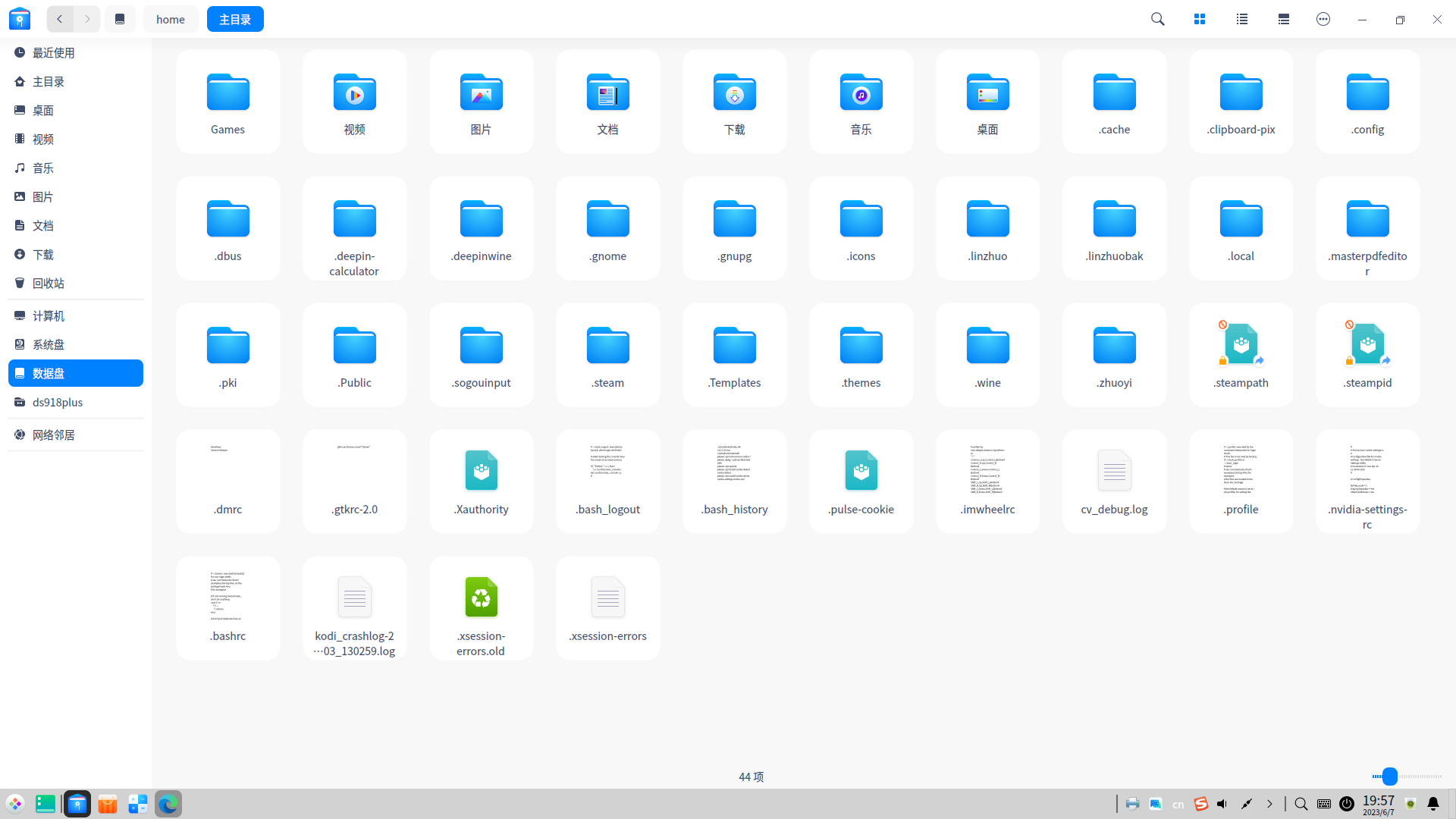Go back to previous folder
Image resolution: width=1456 pixels, height=819 pixels.
[60, 19]
